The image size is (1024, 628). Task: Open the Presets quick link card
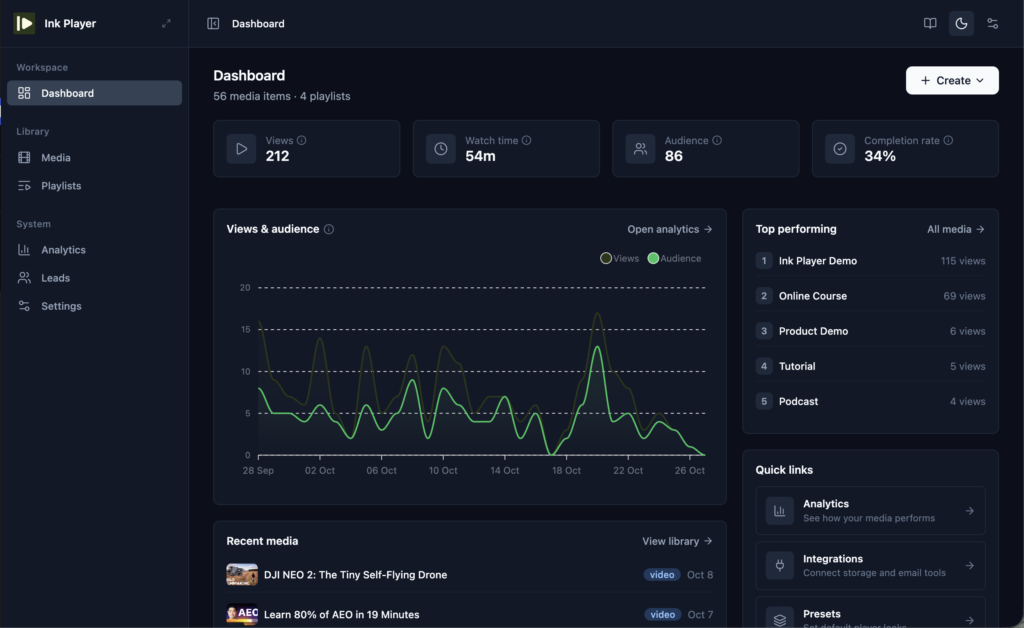[x=871, y=614]
